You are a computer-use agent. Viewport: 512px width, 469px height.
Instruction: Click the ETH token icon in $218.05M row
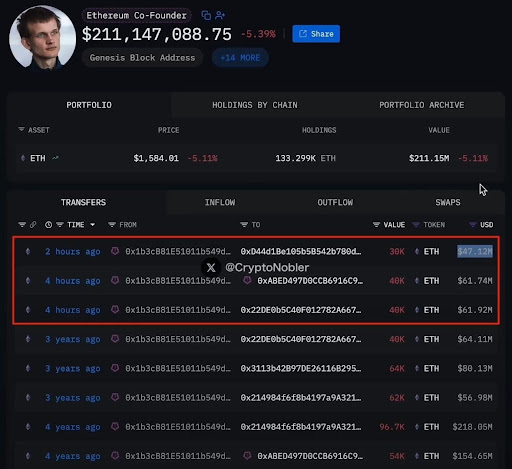(x=417, y=427)
